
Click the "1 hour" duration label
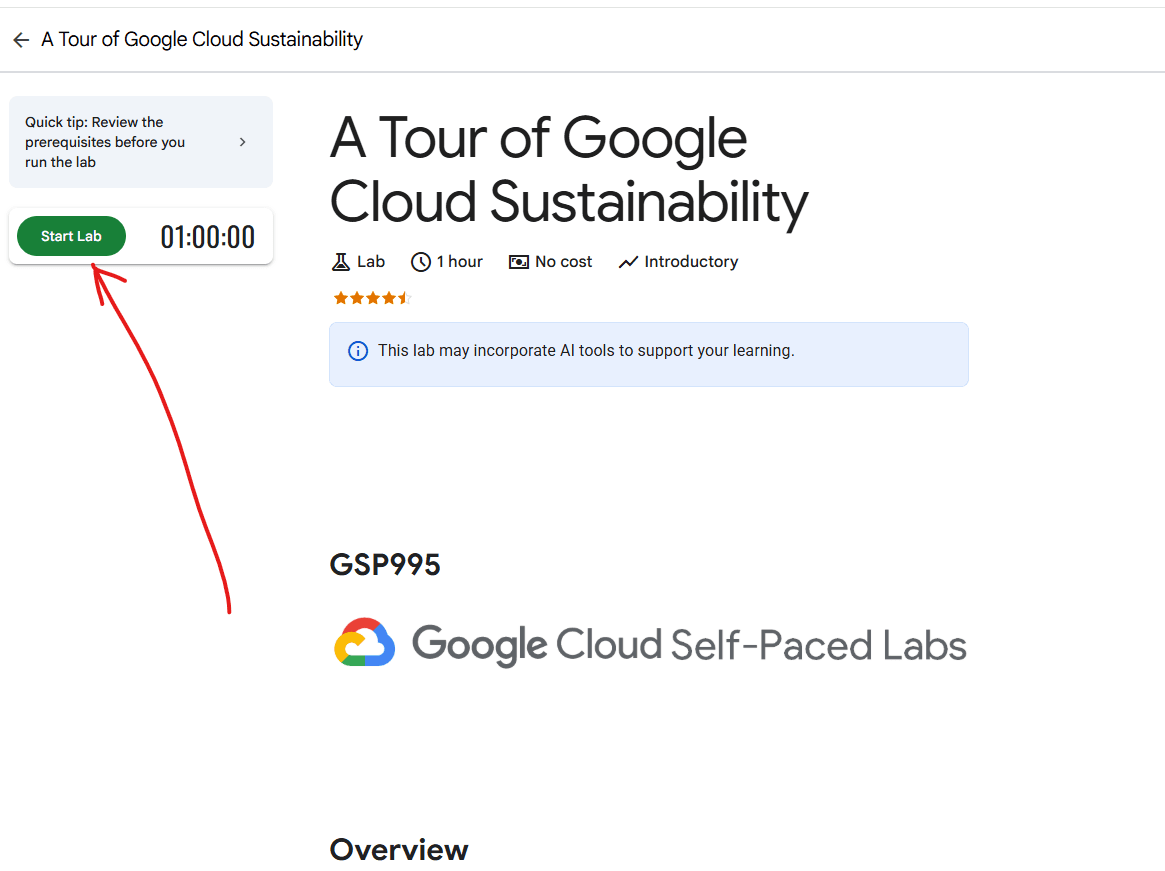(460, 262)
